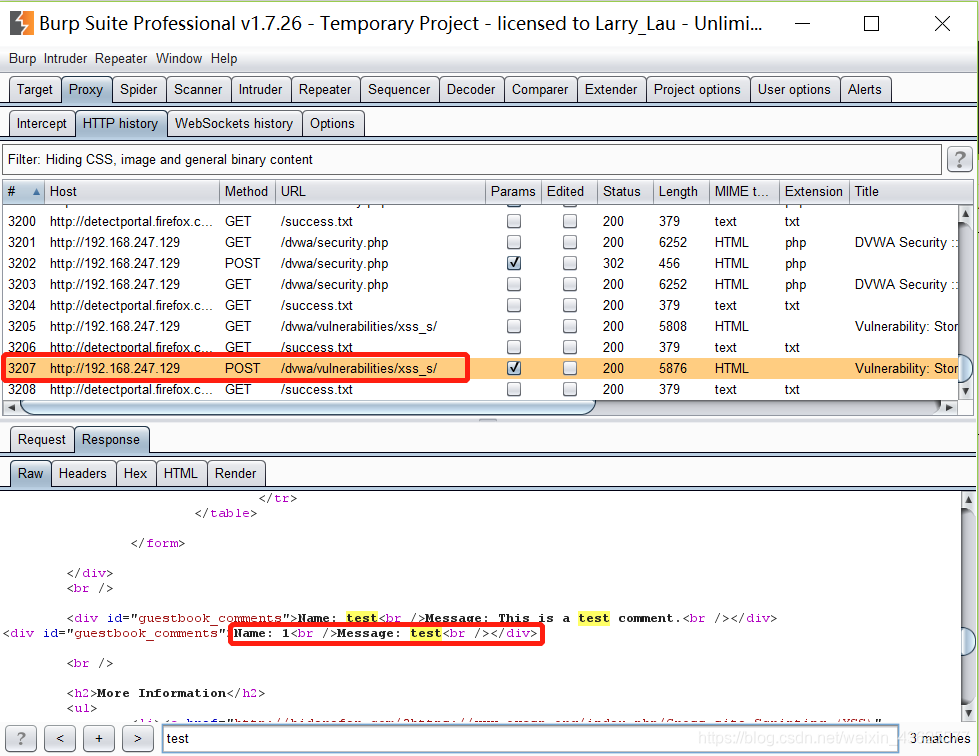Open the filter help question-mark button

pos(960,159)
